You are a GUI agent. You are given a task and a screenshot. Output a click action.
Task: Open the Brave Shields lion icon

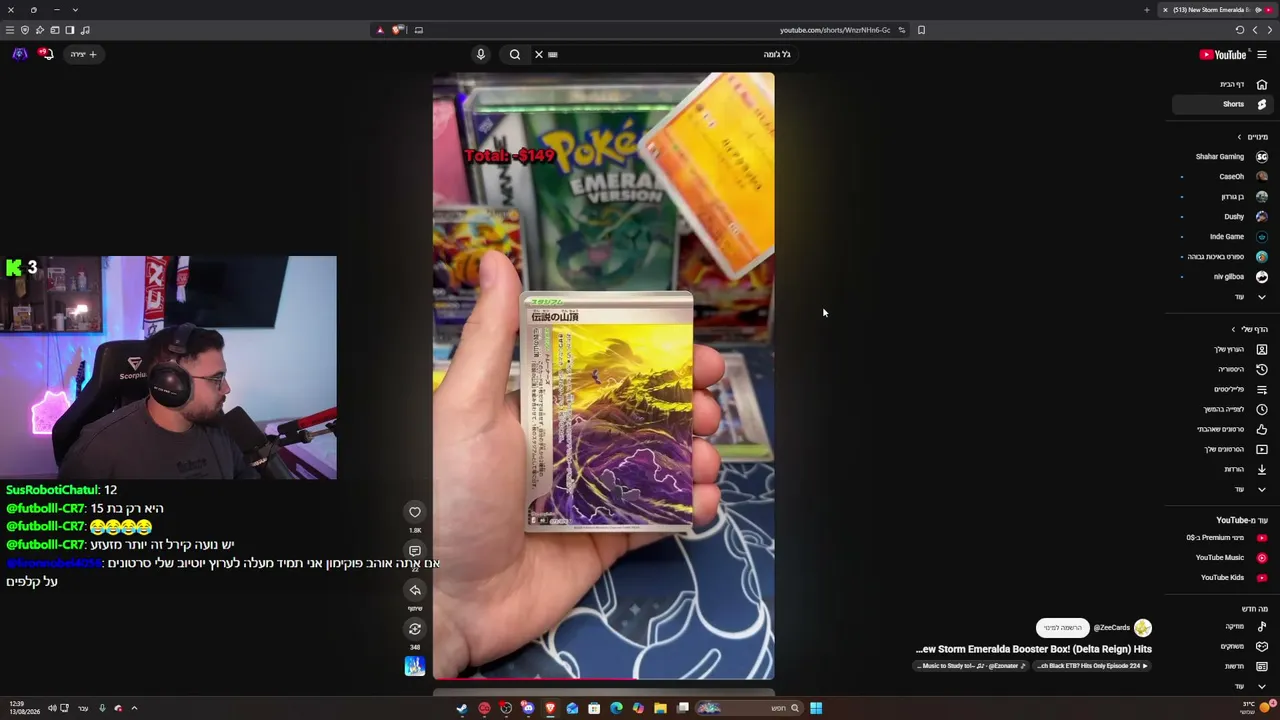point(398,30)
